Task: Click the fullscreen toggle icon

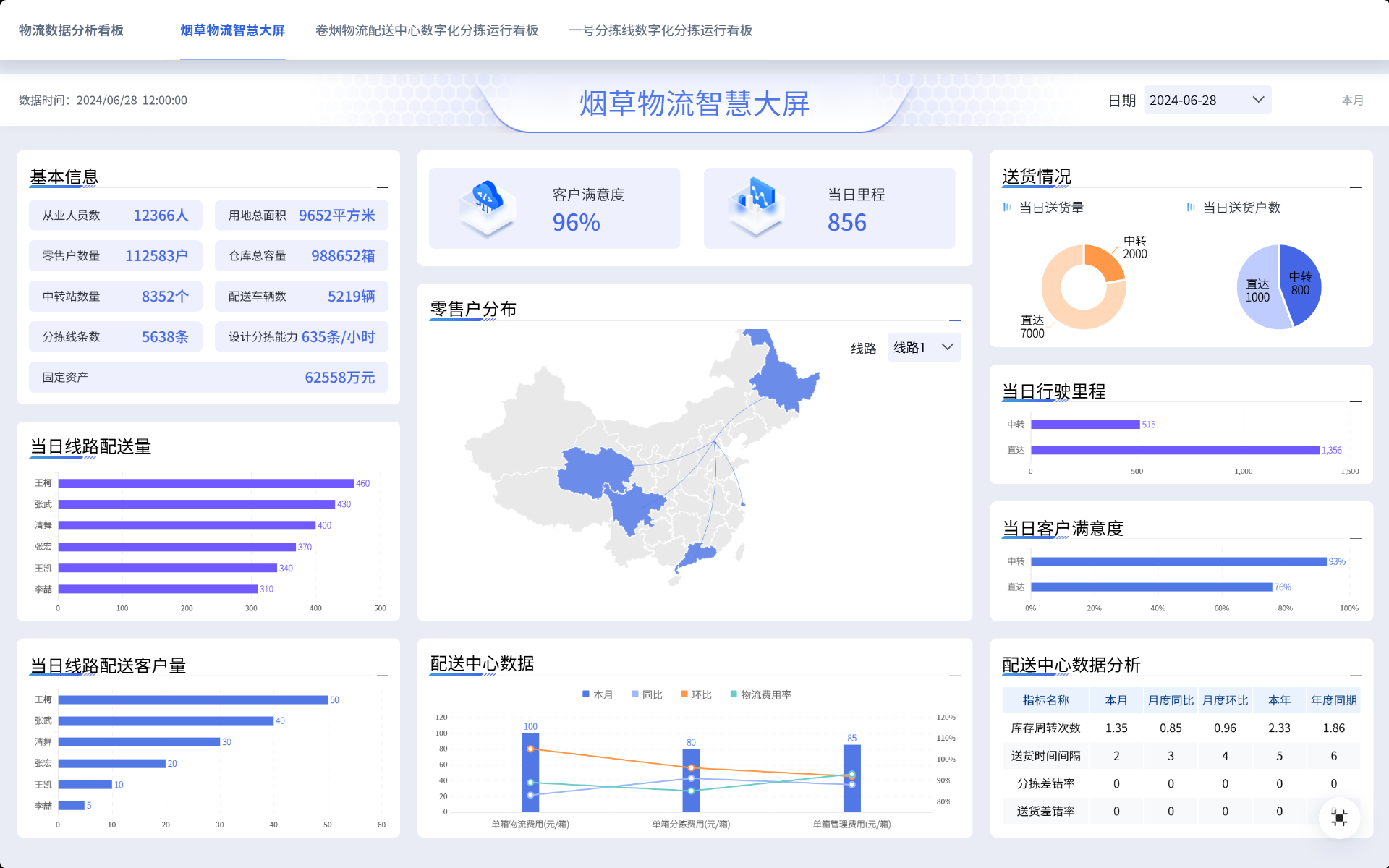Action: (x=1339, y=818)
